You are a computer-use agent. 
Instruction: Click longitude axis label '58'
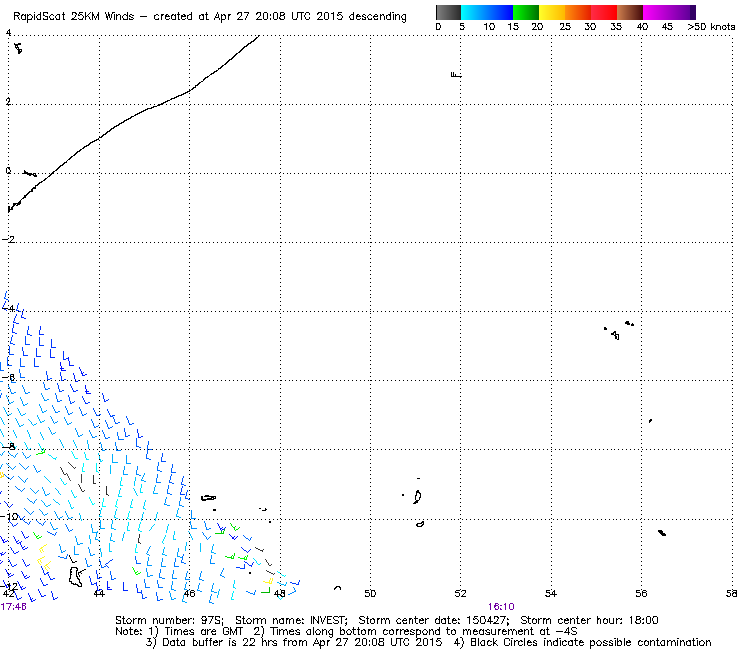[732, 593]
